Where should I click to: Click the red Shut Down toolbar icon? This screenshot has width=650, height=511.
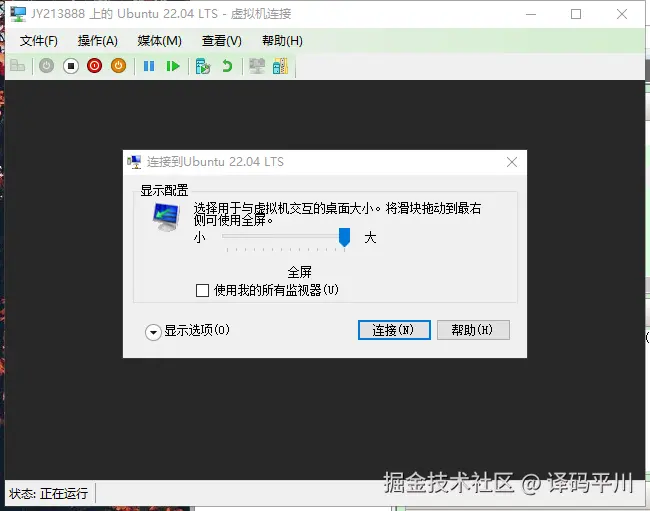[x=95, y=66]
